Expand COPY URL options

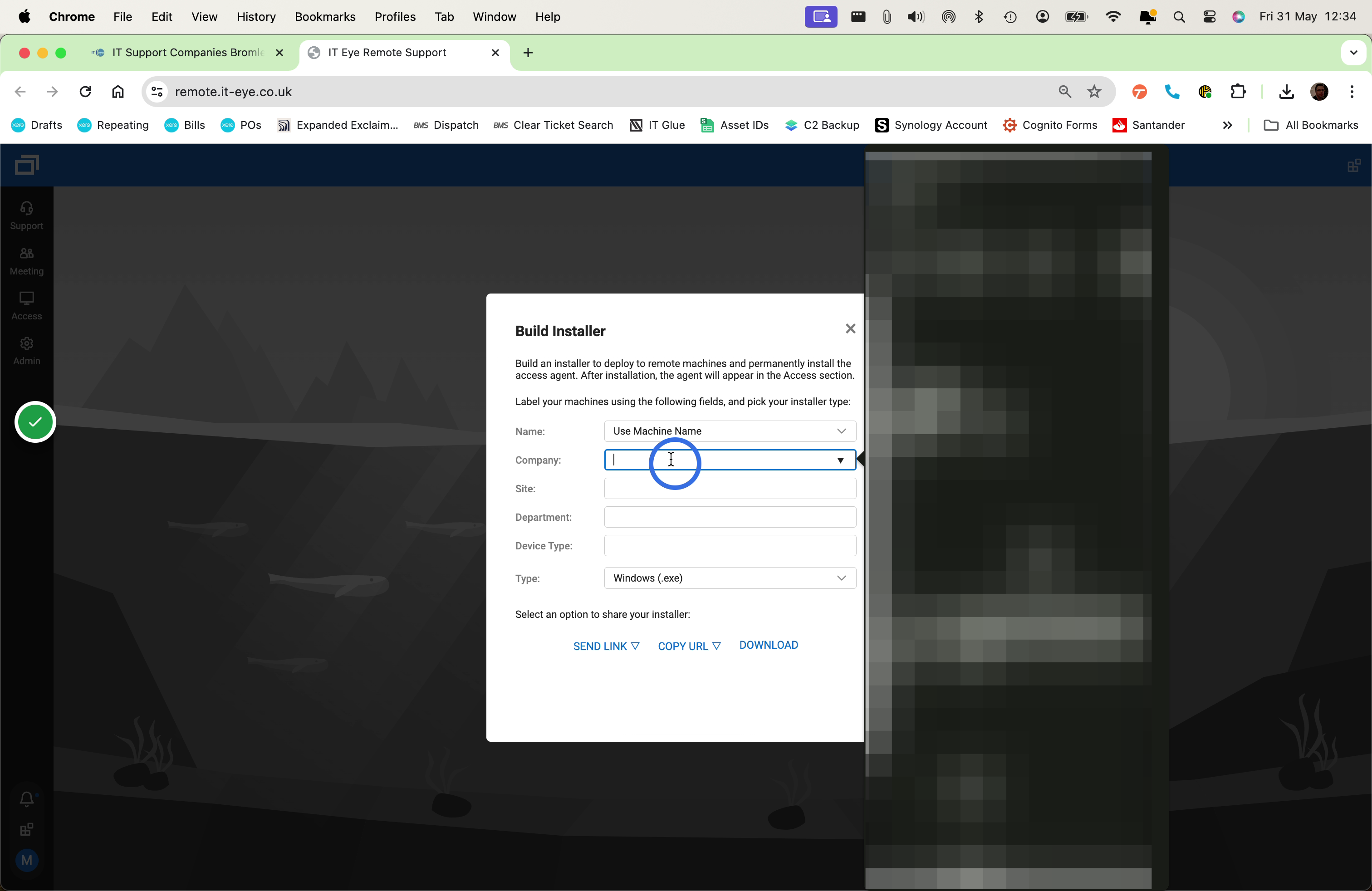[689, 646]
